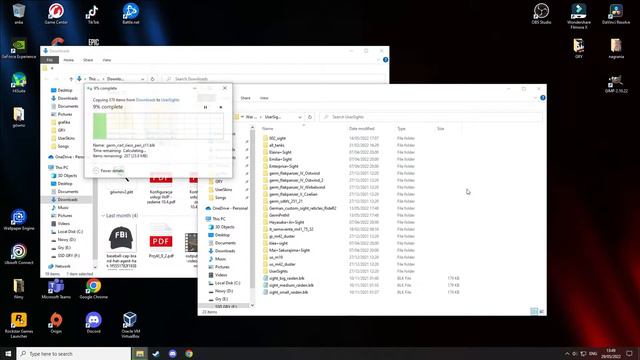Sort by Size column in UserSights
This screenshot has width=640, height=360.
click(441, 129)
